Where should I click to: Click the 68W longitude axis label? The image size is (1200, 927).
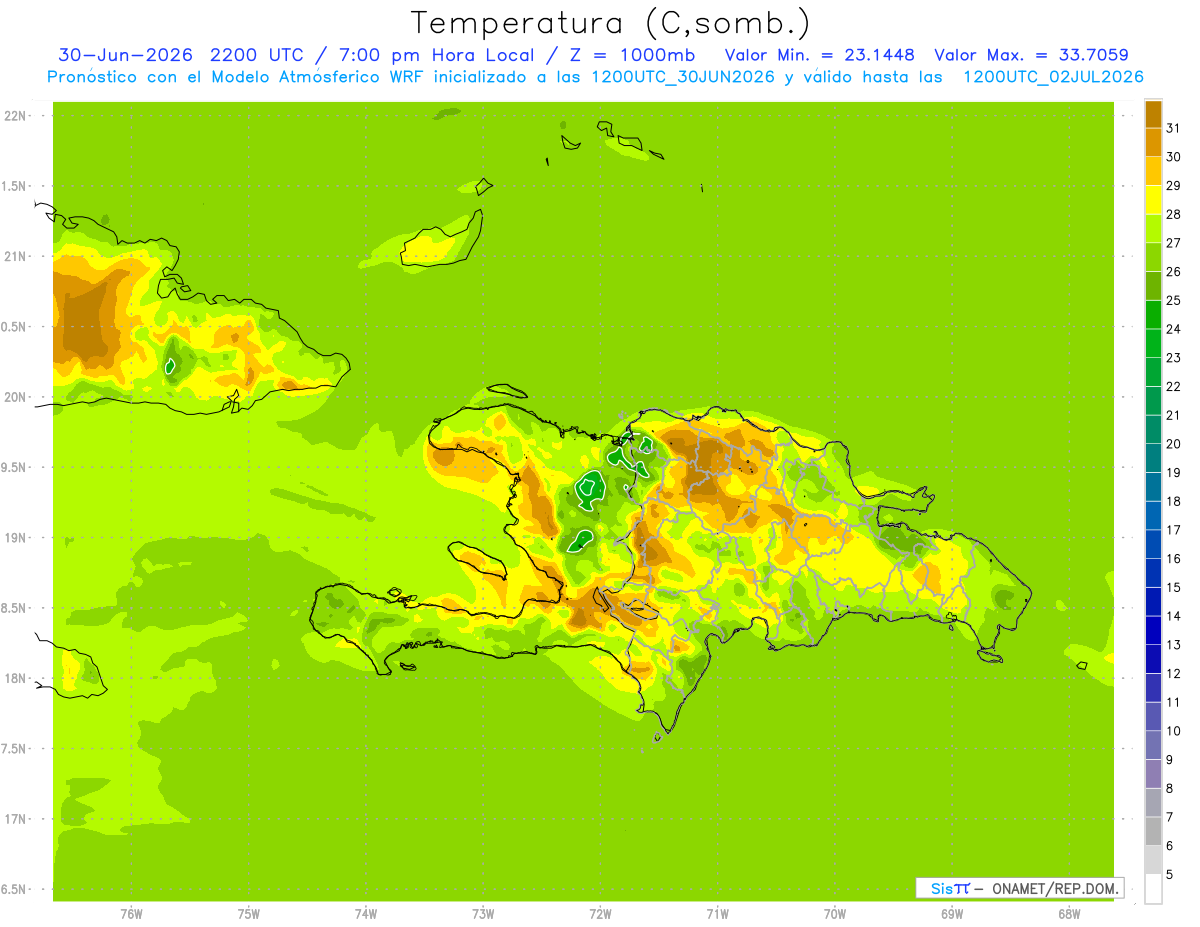coord(1069,914)
